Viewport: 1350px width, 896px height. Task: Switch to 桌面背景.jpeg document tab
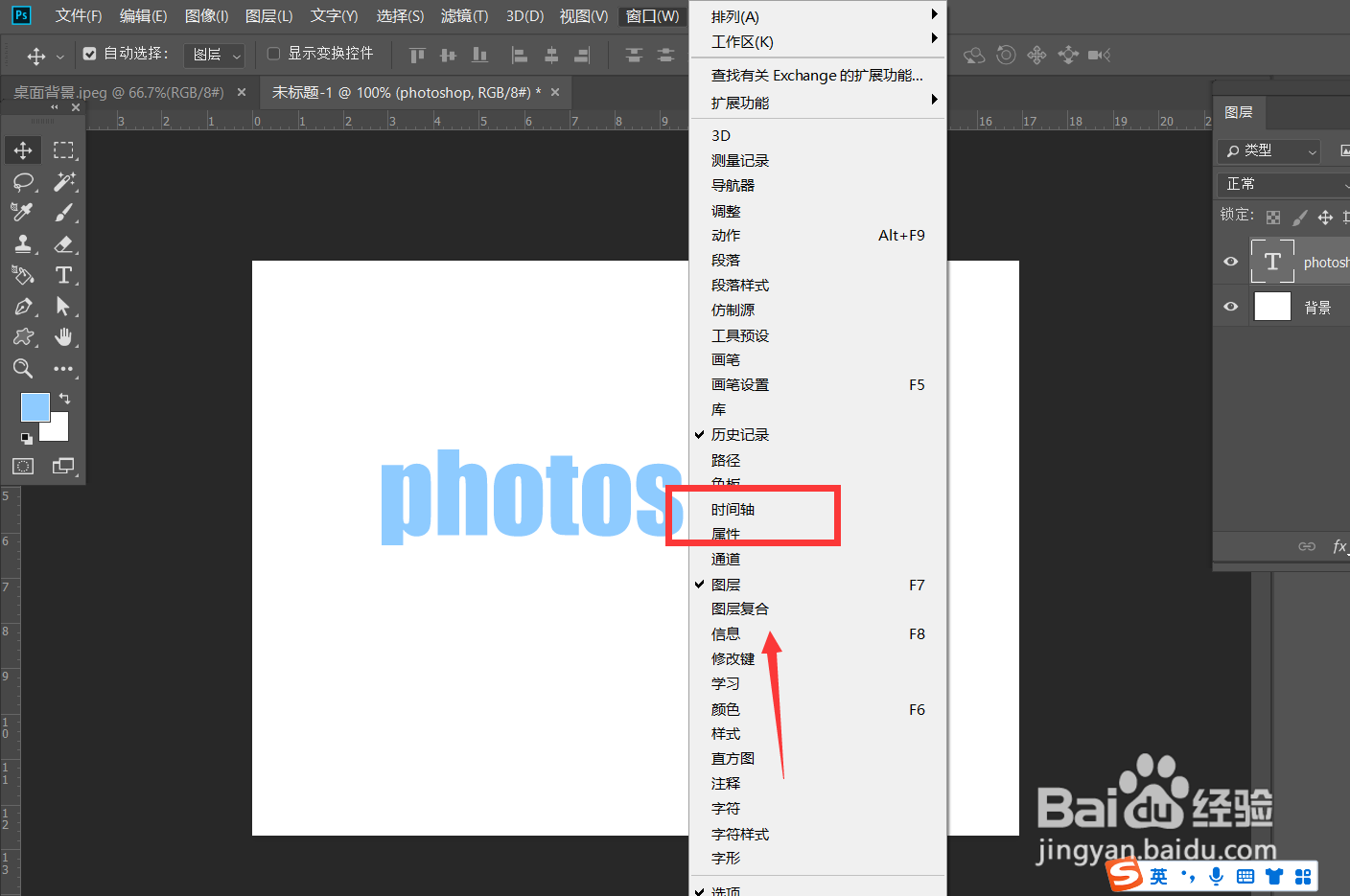click(119, 93)
